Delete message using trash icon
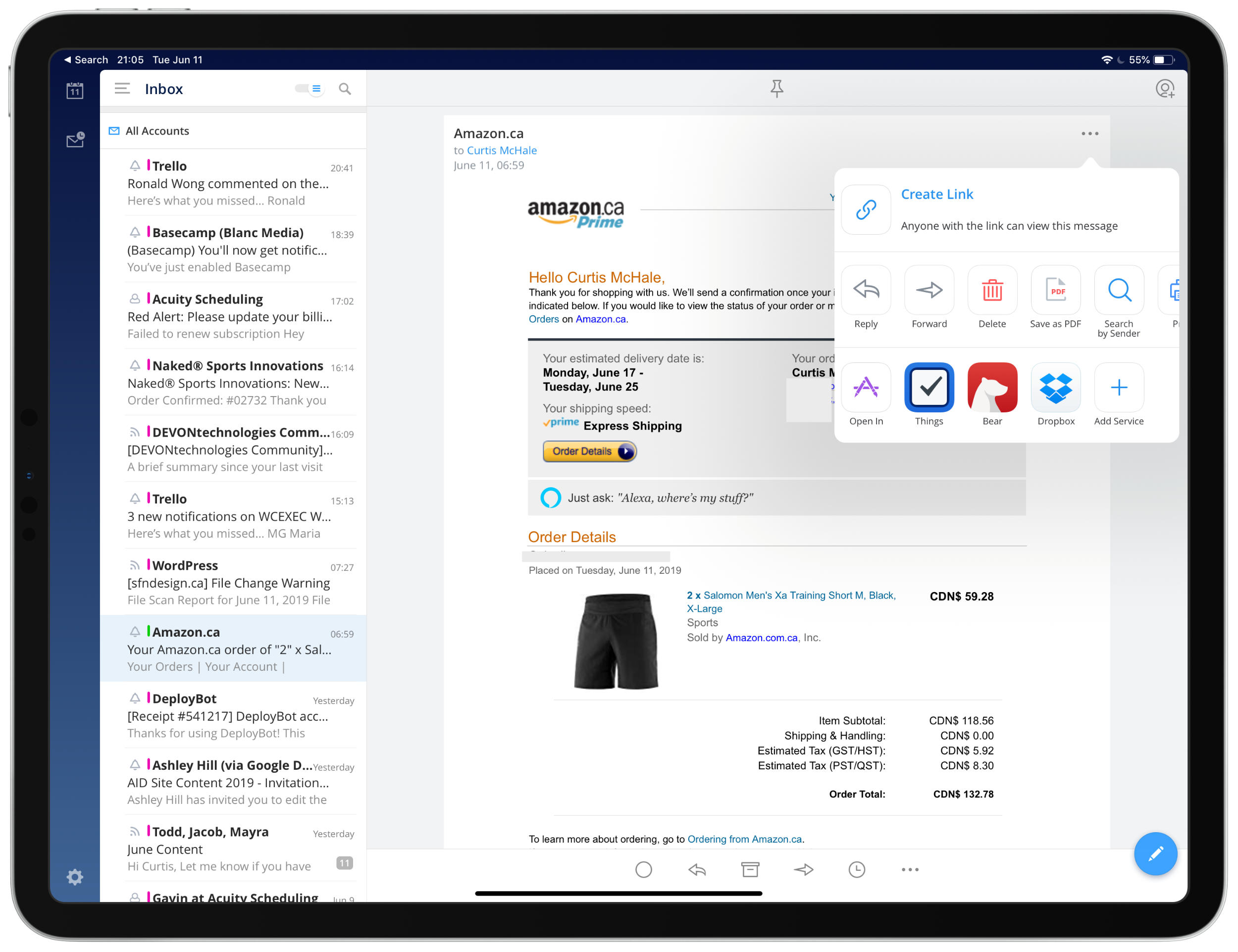Screen dimensions: 1238x952 (x=992, y=290)
